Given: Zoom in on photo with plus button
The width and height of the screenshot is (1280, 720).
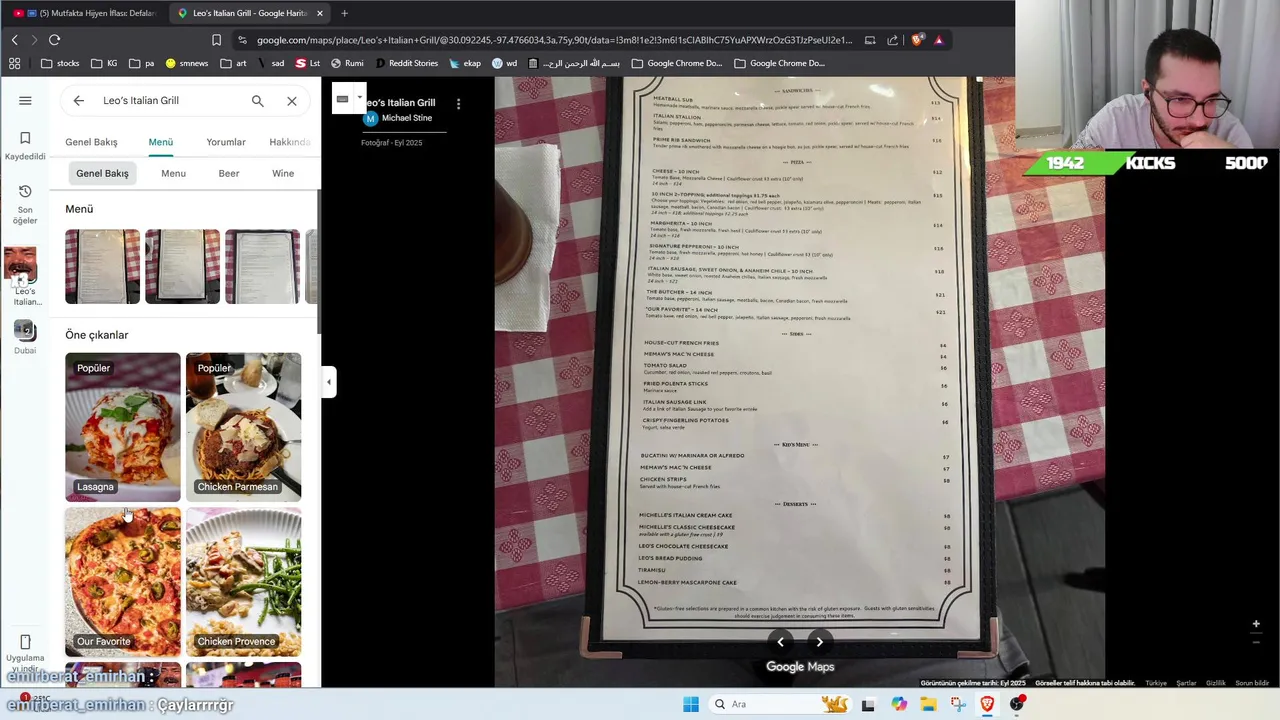Looking at the screenshot, I should 1256,624.
